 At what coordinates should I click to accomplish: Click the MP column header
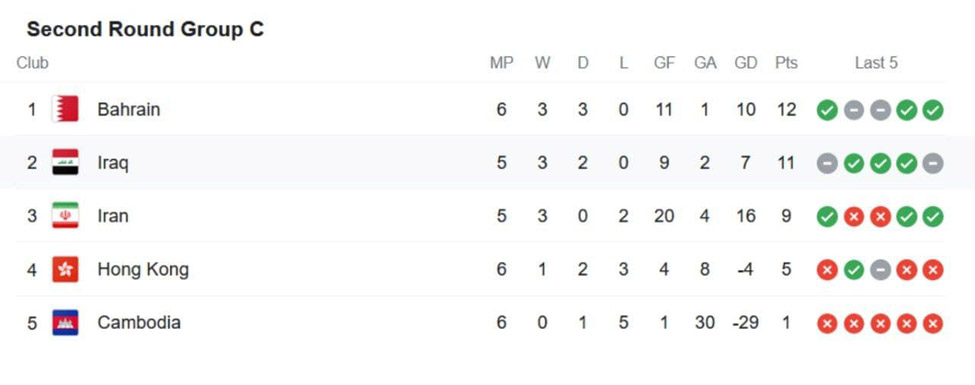501,63
